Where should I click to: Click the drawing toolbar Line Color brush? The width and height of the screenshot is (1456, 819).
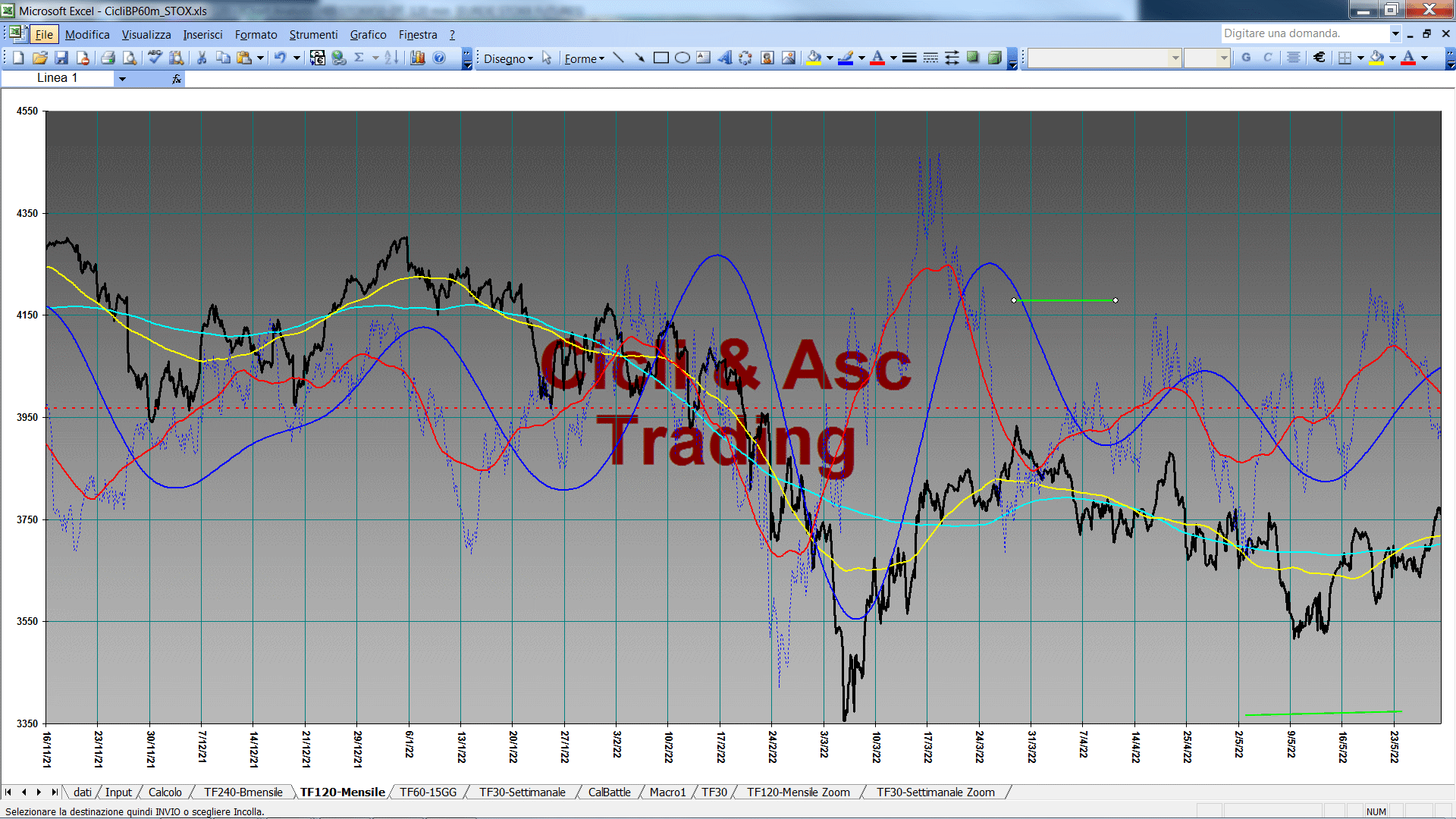point(846,58)
